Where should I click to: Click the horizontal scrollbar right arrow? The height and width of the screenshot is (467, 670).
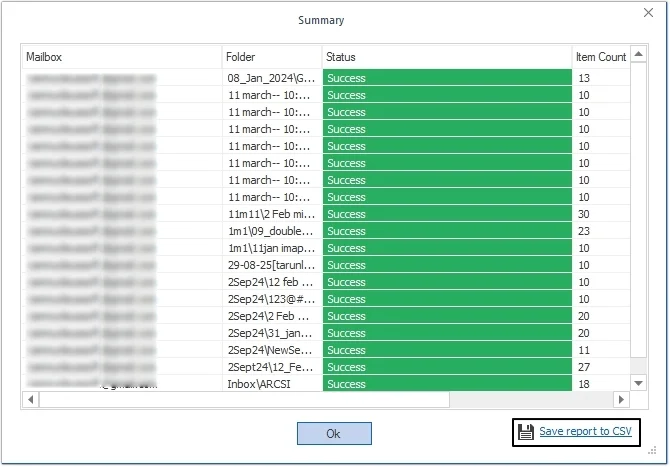tap(621, 399)
